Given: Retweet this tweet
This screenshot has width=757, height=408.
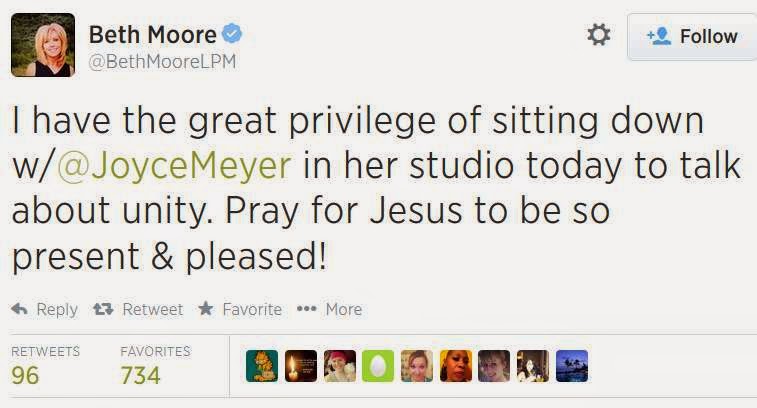Looking at the screenshot, I should pos(138,309).
